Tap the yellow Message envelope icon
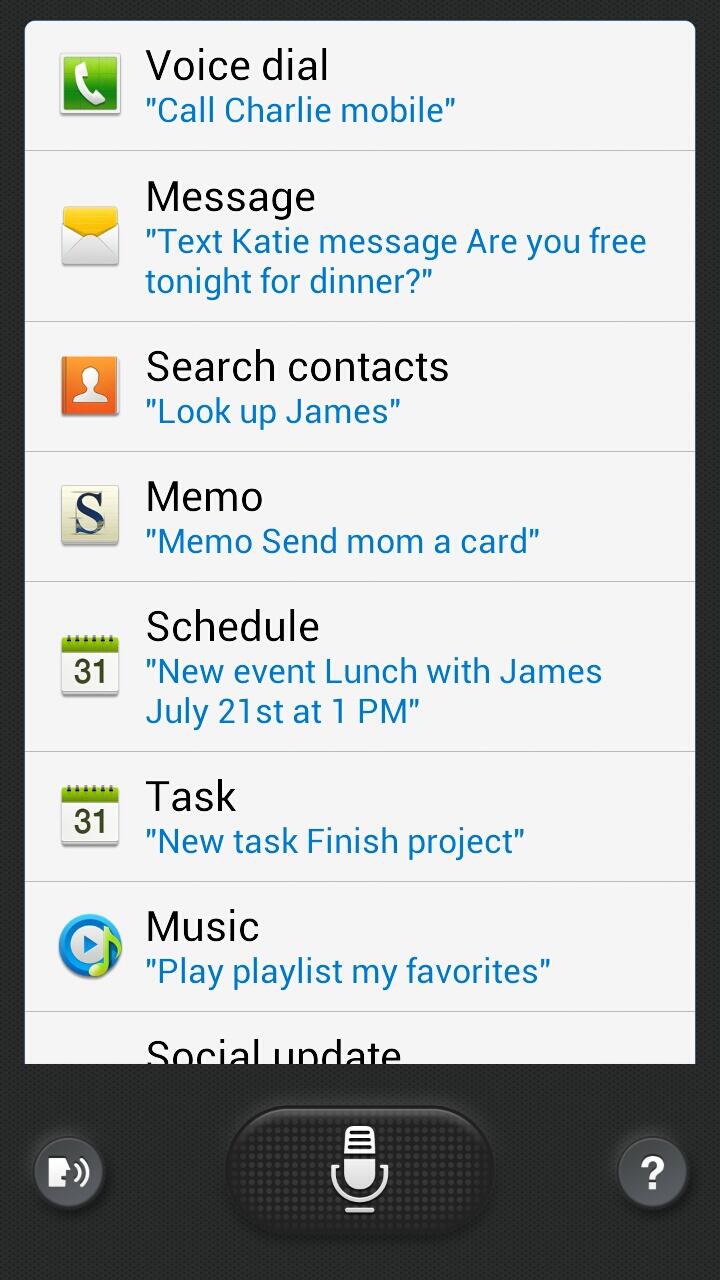Image resolution: width=720 pixels, height=1280 pixels. click(90, 236)
